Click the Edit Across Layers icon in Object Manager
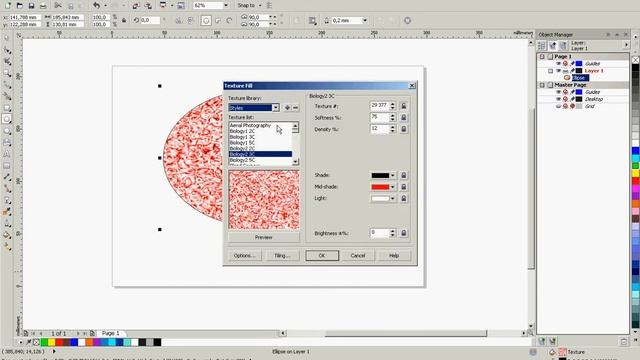Viewport: 640px width, 360px height. pos(553,45)
